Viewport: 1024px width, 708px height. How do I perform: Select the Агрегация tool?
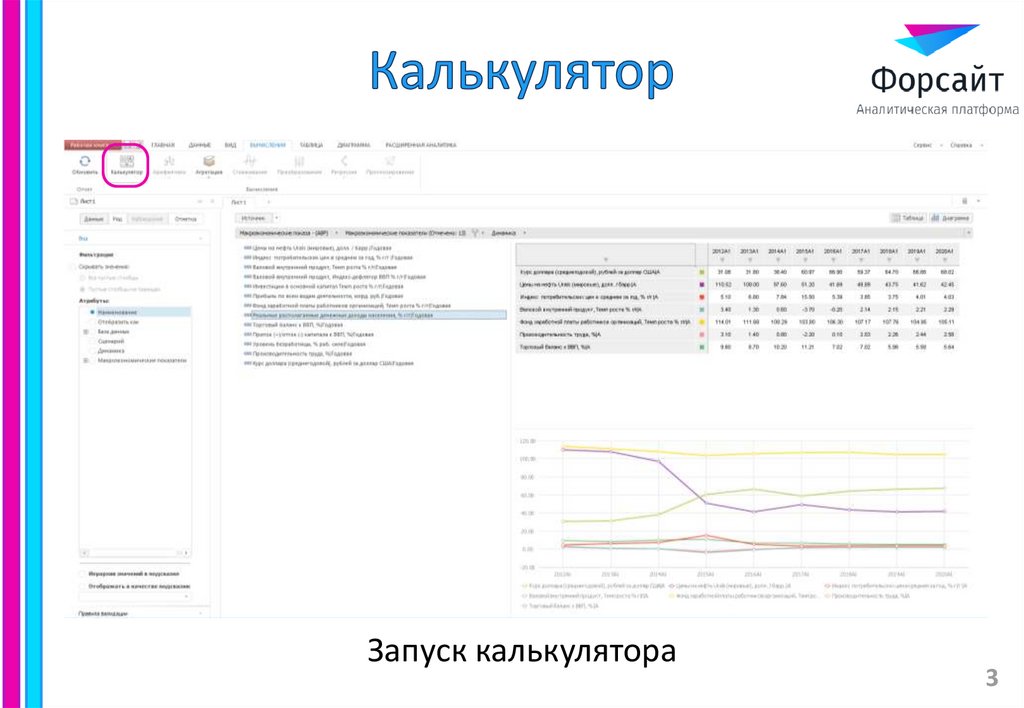pos(208,163)
